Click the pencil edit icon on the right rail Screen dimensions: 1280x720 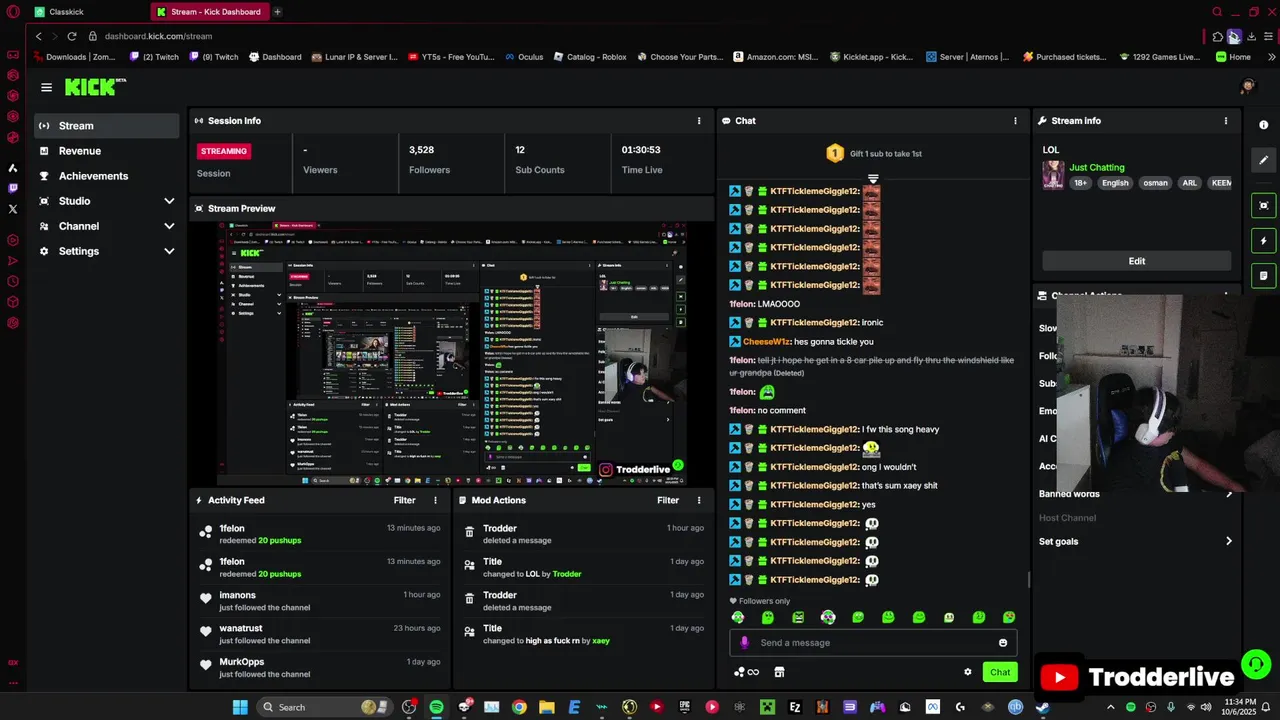1264,160
